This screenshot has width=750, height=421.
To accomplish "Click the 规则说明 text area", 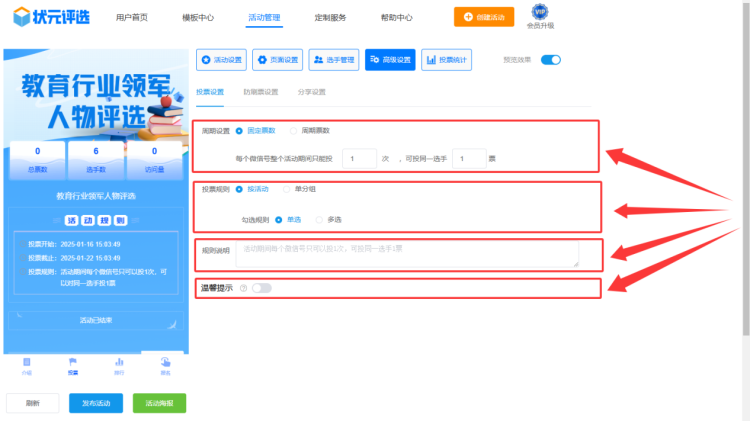I will (x=412, y=254).
